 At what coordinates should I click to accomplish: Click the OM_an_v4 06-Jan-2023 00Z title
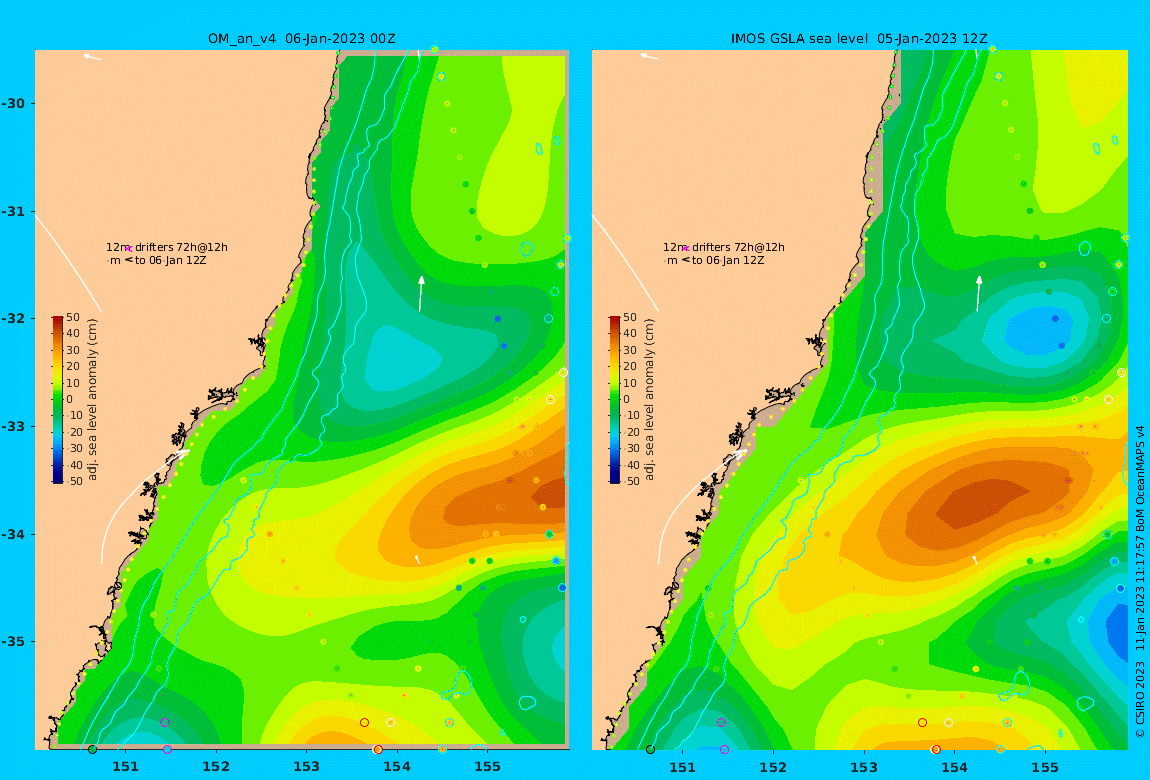[x=301, y=39]
